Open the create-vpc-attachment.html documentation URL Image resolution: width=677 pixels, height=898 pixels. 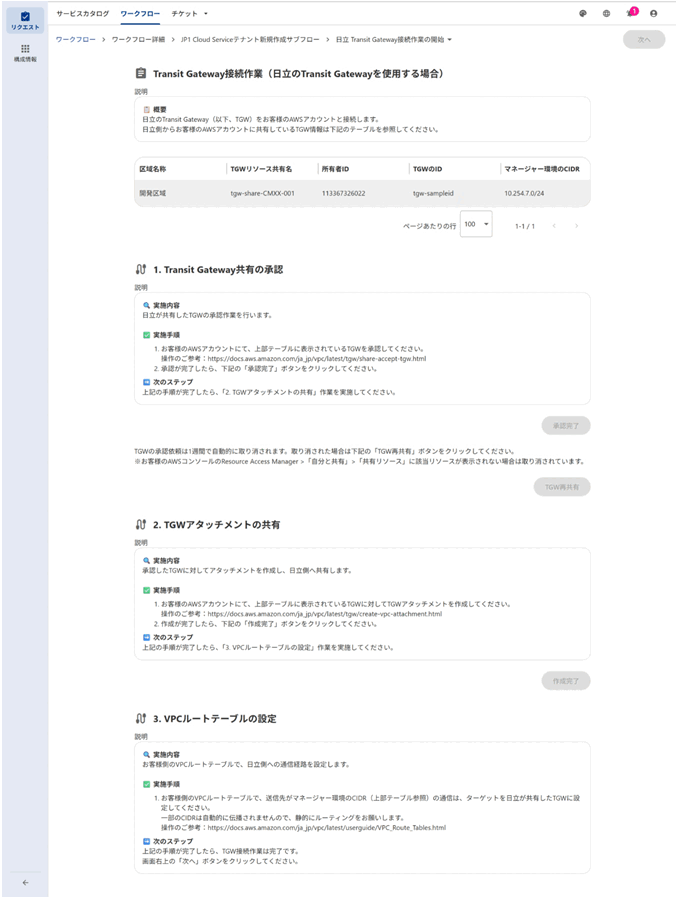(x=325, y=614)
